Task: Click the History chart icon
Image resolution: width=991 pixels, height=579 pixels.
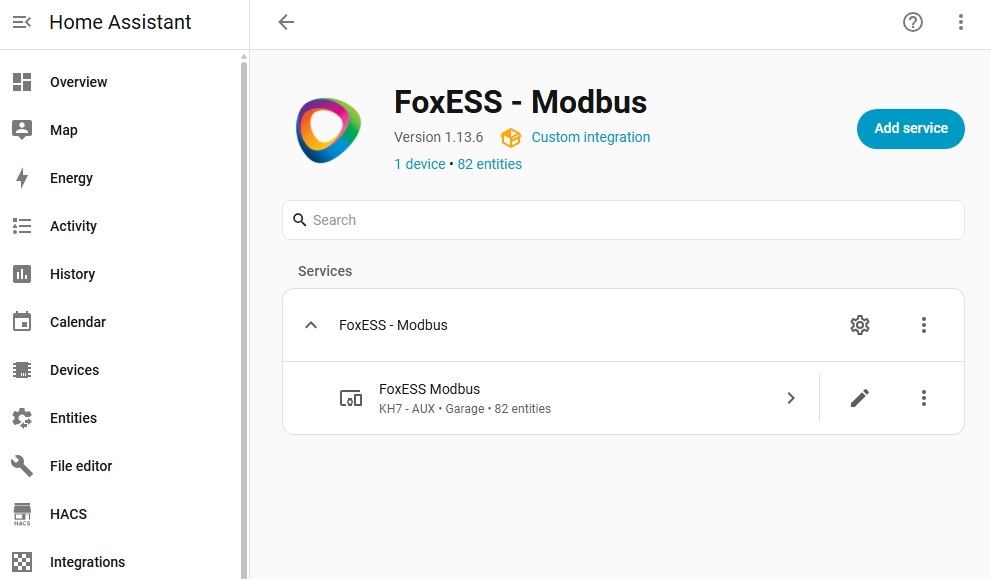Action: [22, 274]
